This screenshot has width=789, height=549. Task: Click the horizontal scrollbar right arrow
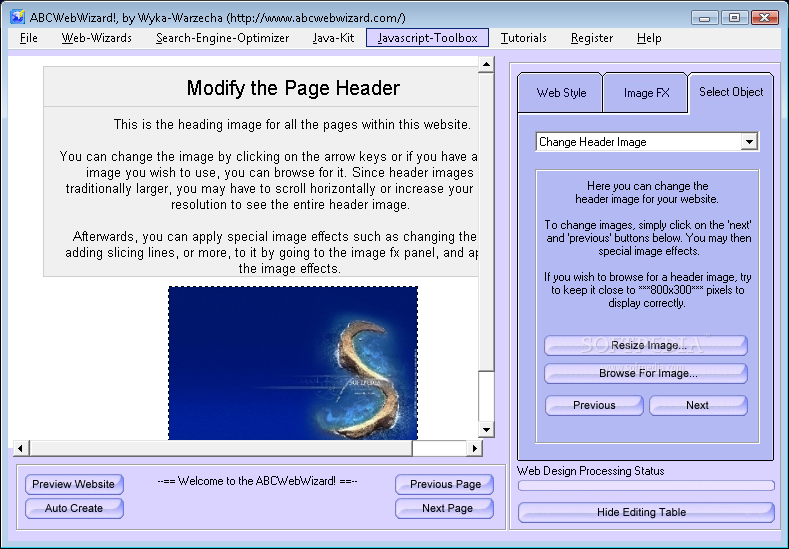coord(475,448)
